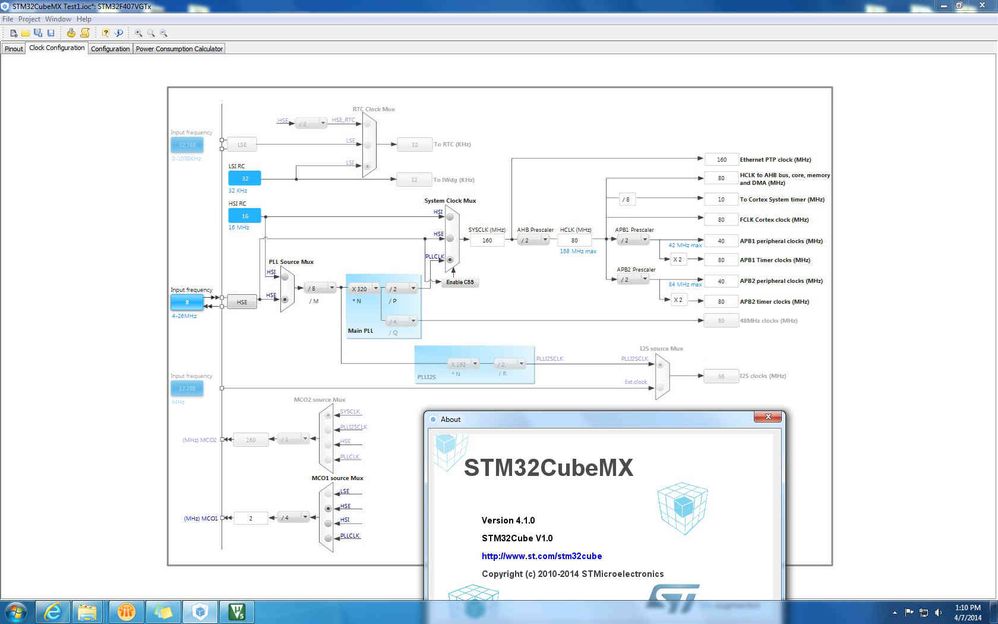Open the Help menu
The width and height of the screenshot is (998, 624).
click(x=84, y=19)
